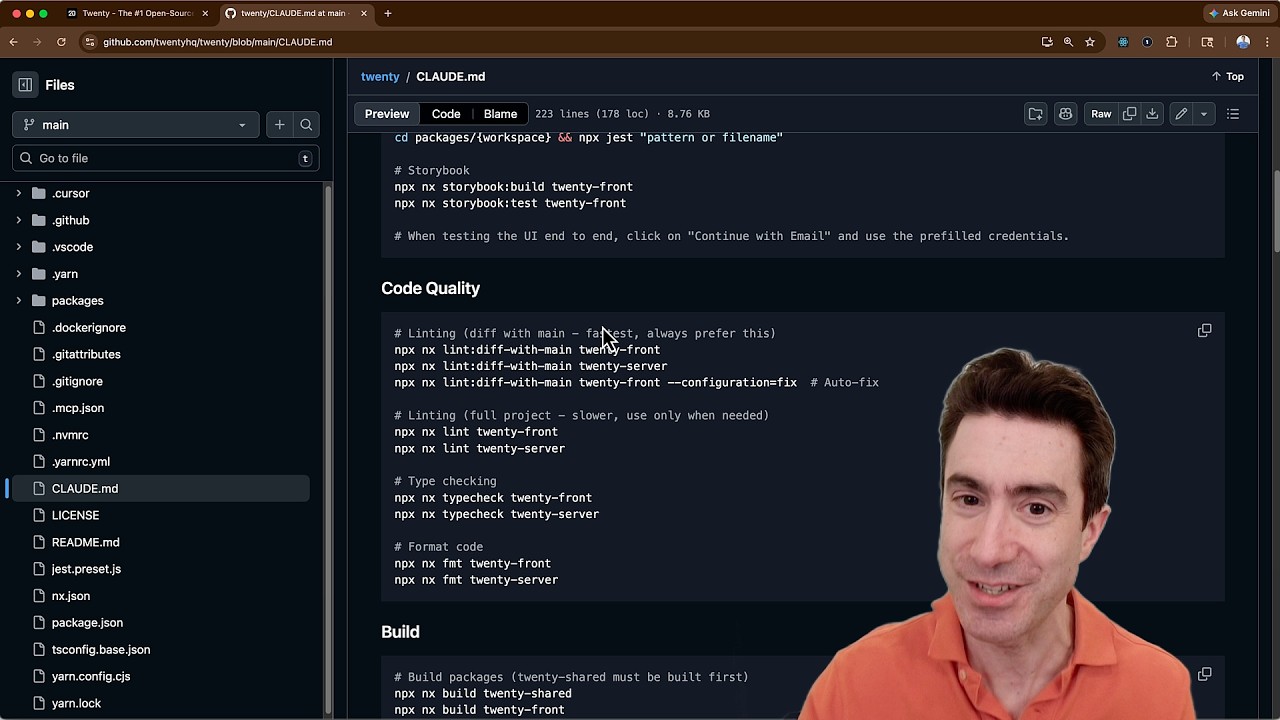Open README.md in the file tree
1280x720 pixels.
85,542
